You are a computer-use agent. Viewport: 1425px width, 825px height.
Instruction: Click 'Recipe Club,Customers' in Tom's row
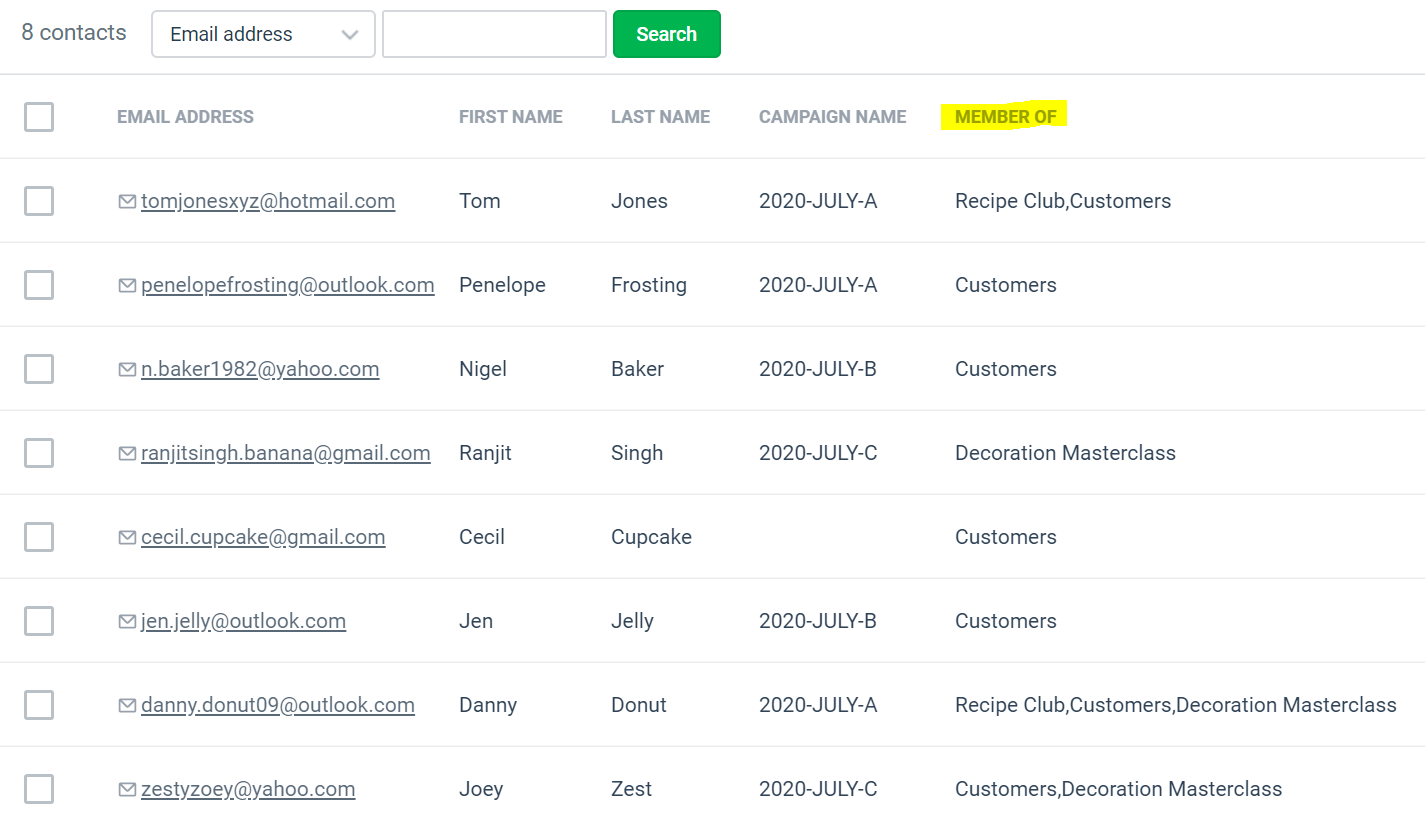[x=1063, y=201]
